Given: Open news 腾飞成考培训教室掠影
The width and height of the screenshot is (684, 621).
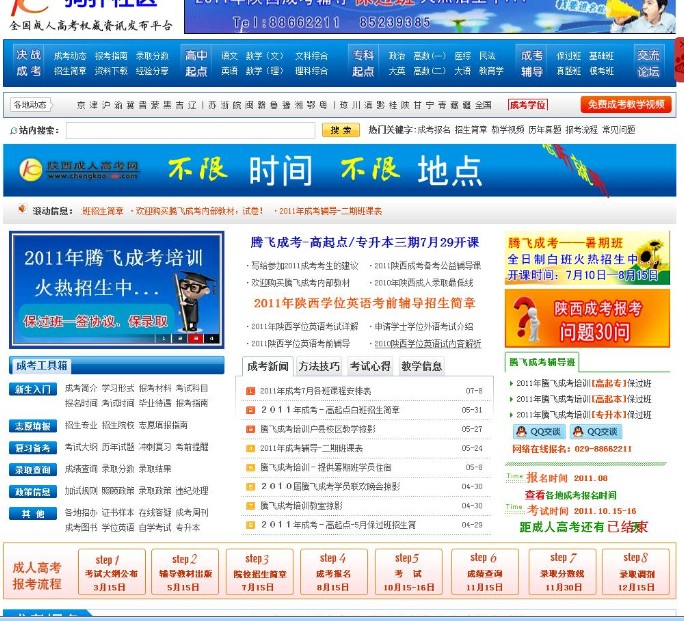Looking at the screenshot, I should tap(301, 506).
